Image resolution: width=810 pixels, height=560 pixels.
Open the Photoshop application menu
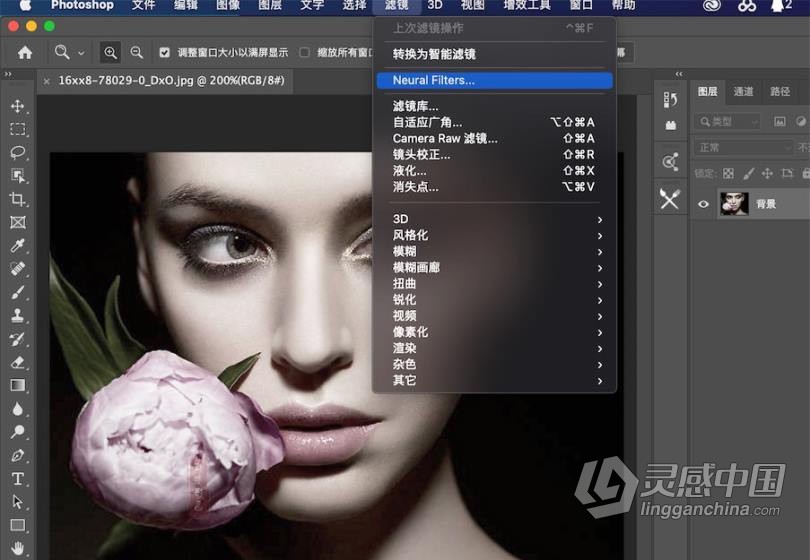tap(82, 5)
